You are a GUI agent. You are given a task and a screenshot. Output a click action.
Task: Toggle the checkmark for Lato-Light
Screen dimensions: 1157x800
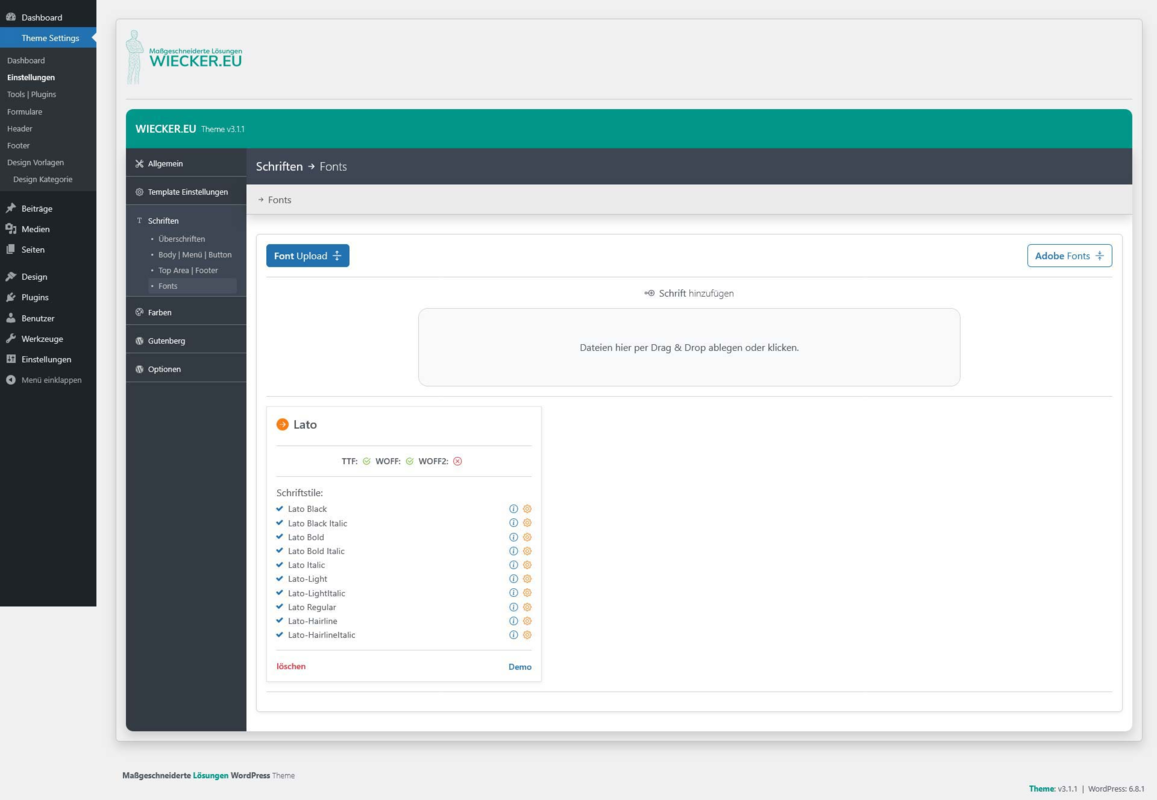pos(280,579)
